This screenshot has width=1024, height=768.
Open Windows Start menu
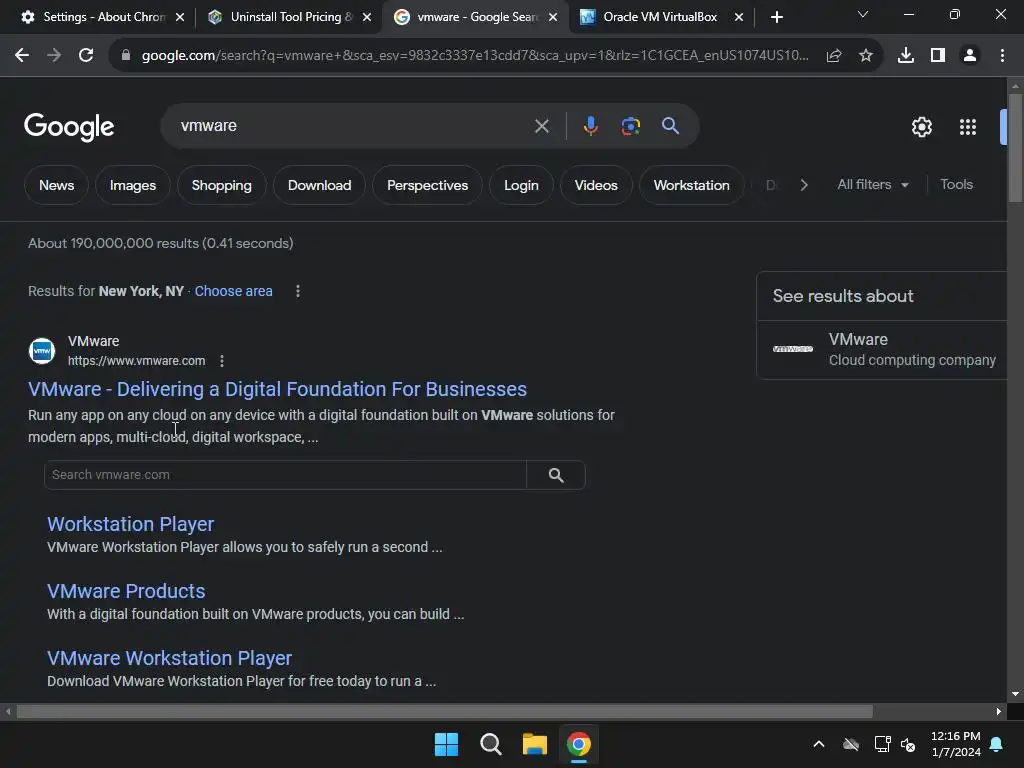coord(447,744)
